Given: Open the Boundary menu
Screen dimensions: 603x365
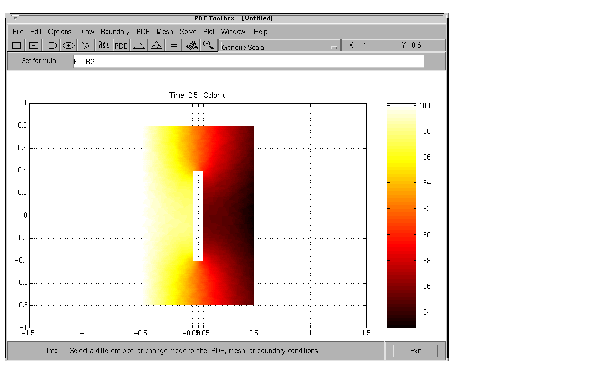Looking at the screenshot, I should [x=115, y=32].
